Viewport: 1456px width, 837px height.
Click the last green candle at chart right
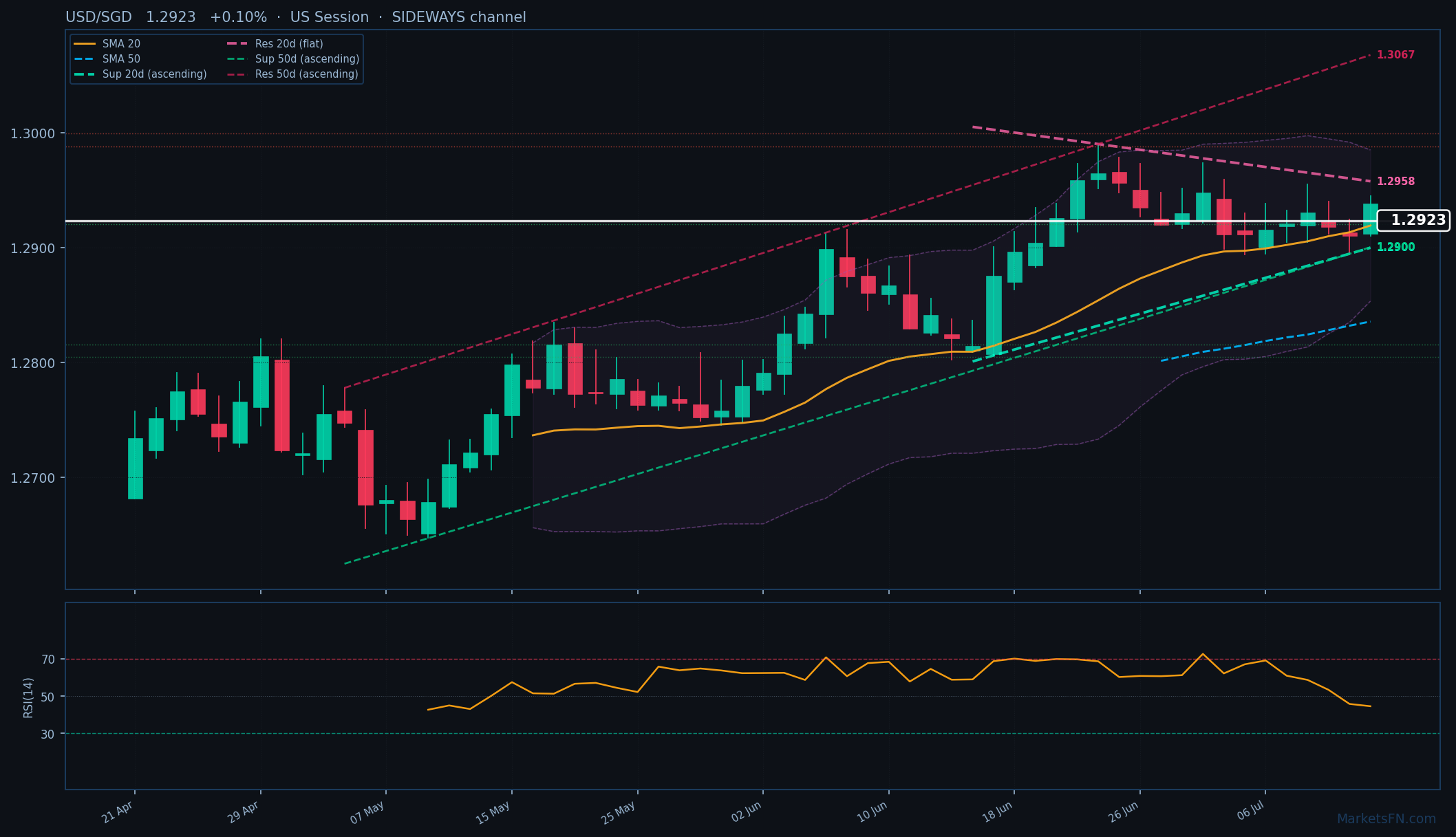1371,219
